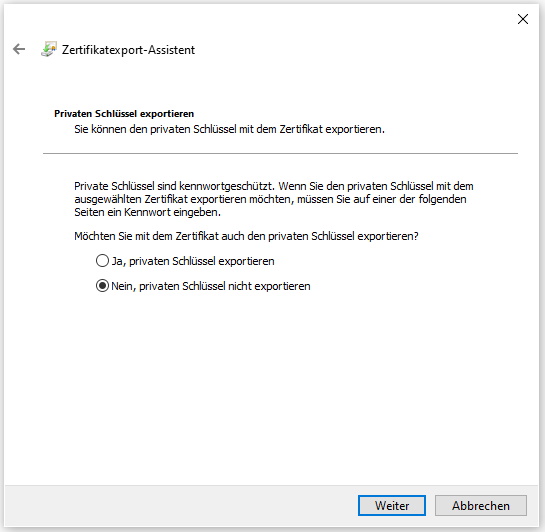Click the bold 'Privaten Schlüssel exportieren' heading
Screen dimensions: 545x532
[124, 114]
